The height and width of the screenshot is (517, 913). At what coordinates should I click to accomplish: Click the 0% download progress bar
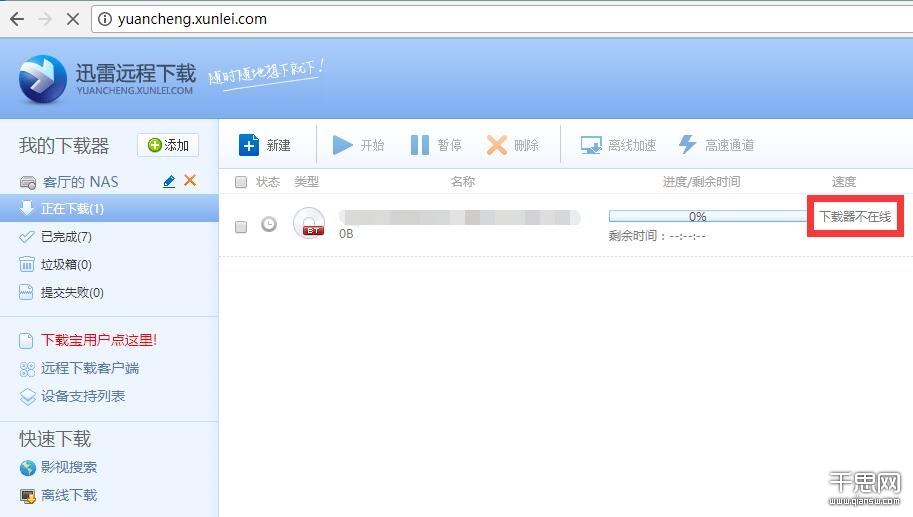[x=697, y=216]
